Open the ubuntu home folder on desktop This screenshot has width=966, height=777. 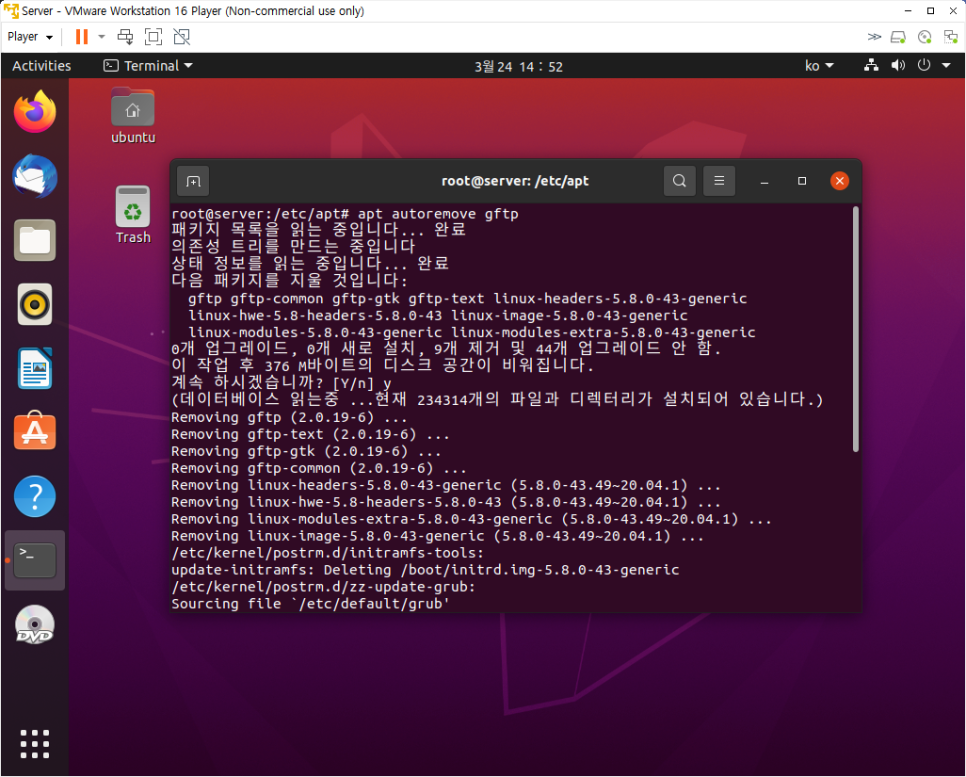[132, 116]
